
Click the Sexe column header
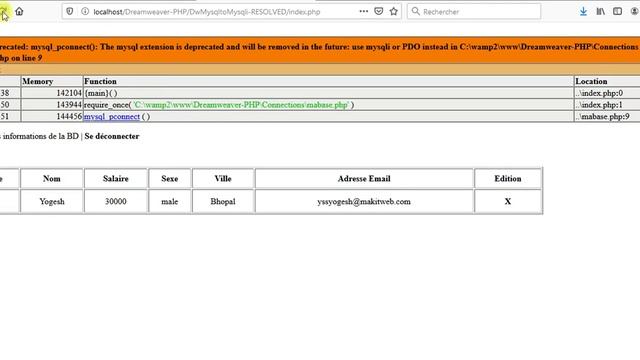click(x=169, y=179)
